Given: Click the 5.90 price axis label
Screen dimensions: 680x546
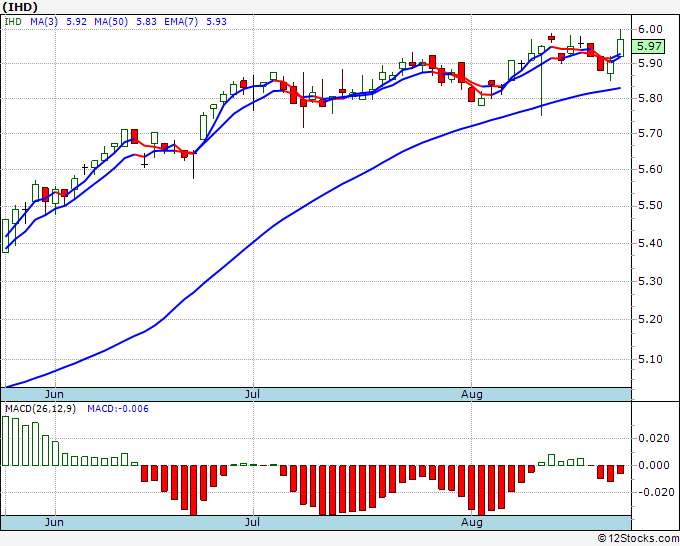Looking at the screenshot, I should [x=650, y=63].
